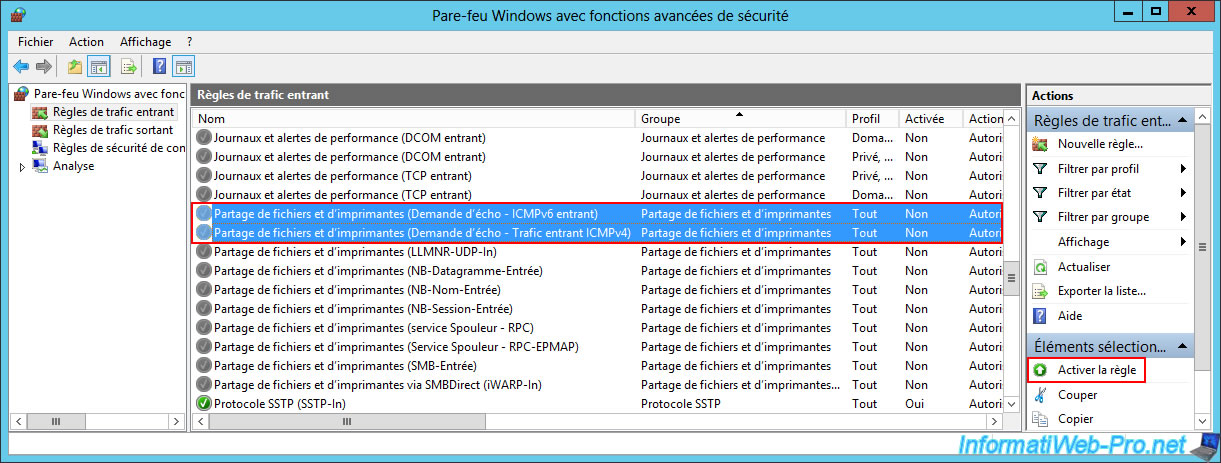Open Filtrer par profil submenu
The height and width of the screenshot is (463, 1221).
(x=1183, y=169)
